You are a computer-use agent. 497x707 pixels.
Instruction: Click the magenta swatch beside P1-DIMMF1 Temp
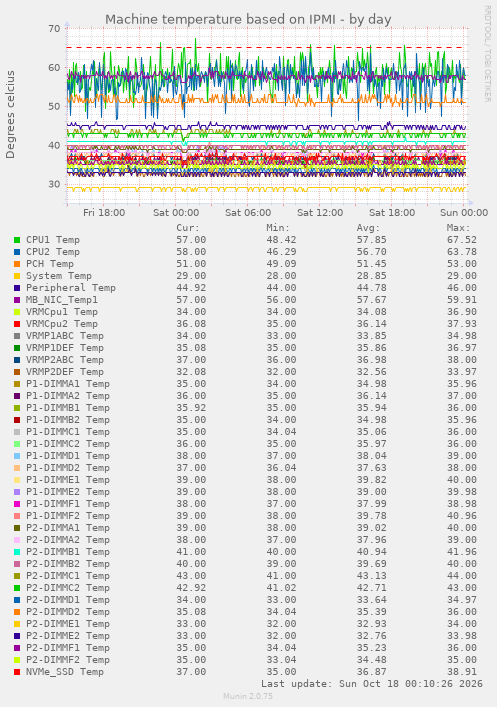click(17, 504)
